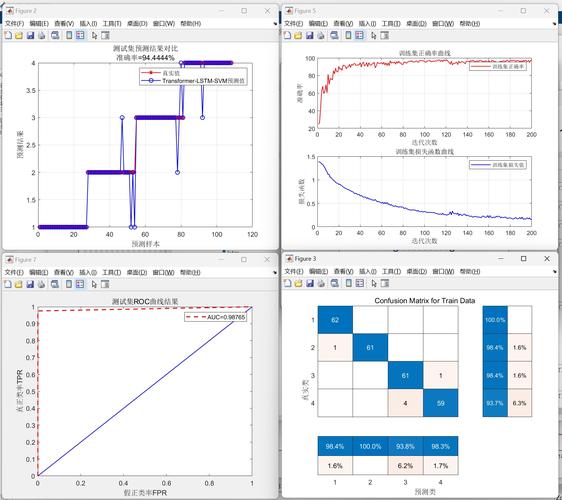The width and height of the screenshot is (562, 500).
Task: Expand the docking arrow in Figure 2 menu bar
Action: coord(275,24)
